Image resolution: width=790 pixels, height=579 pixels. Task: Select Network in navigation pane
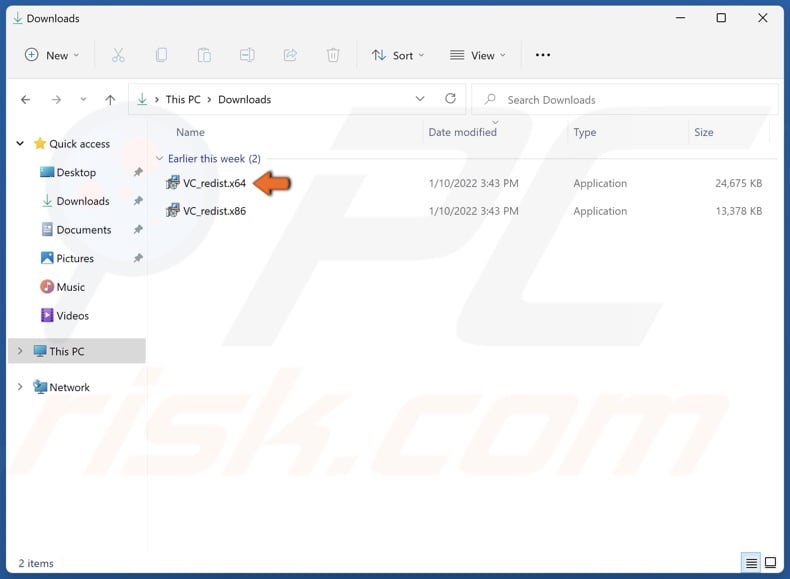tap(70, 387)
